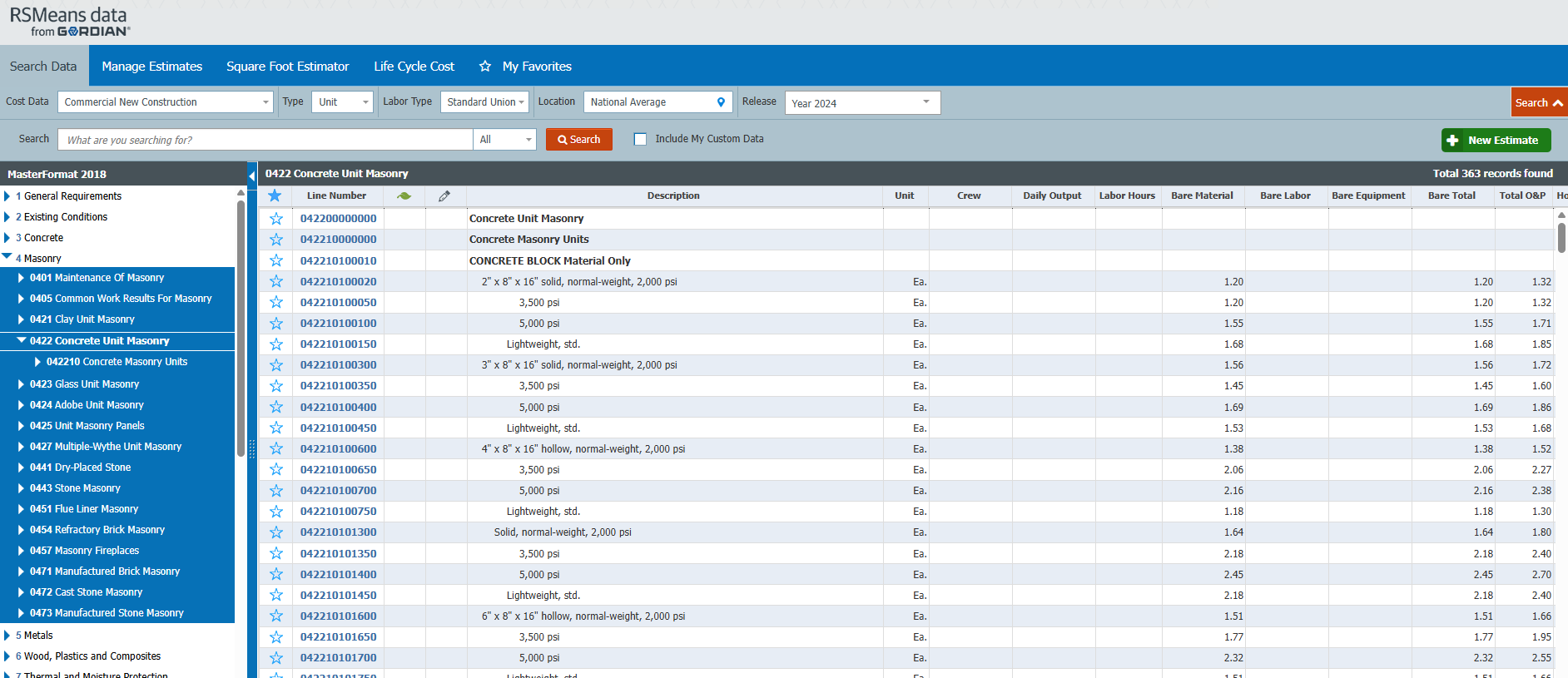Open Square Foot Estimator tab
The width and height of the screenshot is (1568, 678).
coord(288,66)
